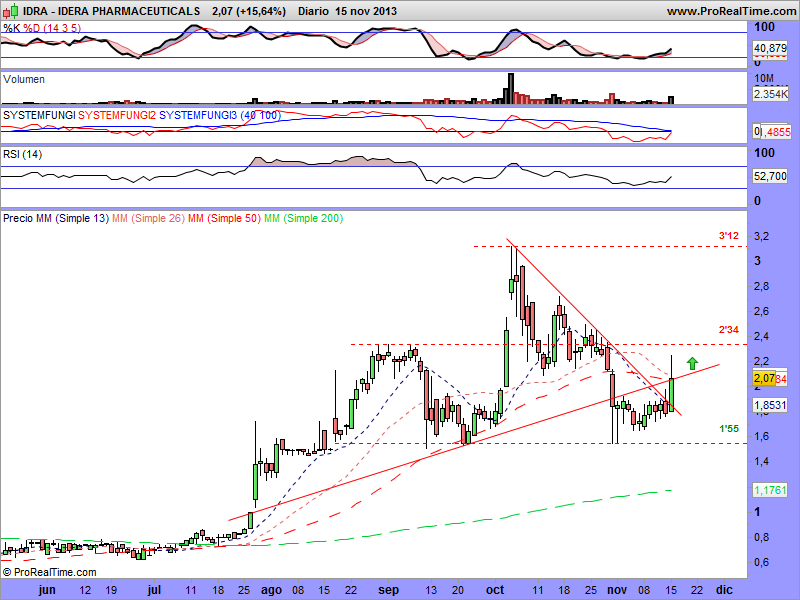
Task: Click the green 1'55 support label
Action: coord(729,429)
